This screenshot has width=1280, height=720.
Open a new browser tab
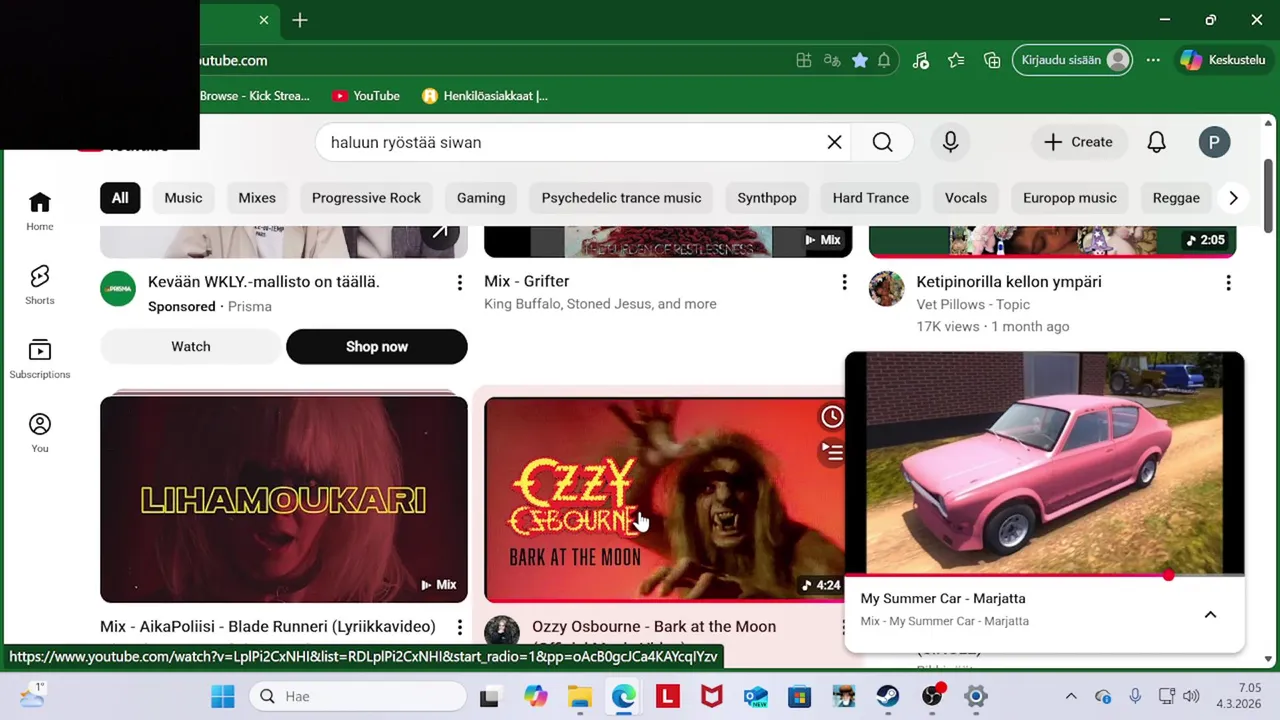click(300, 20)
